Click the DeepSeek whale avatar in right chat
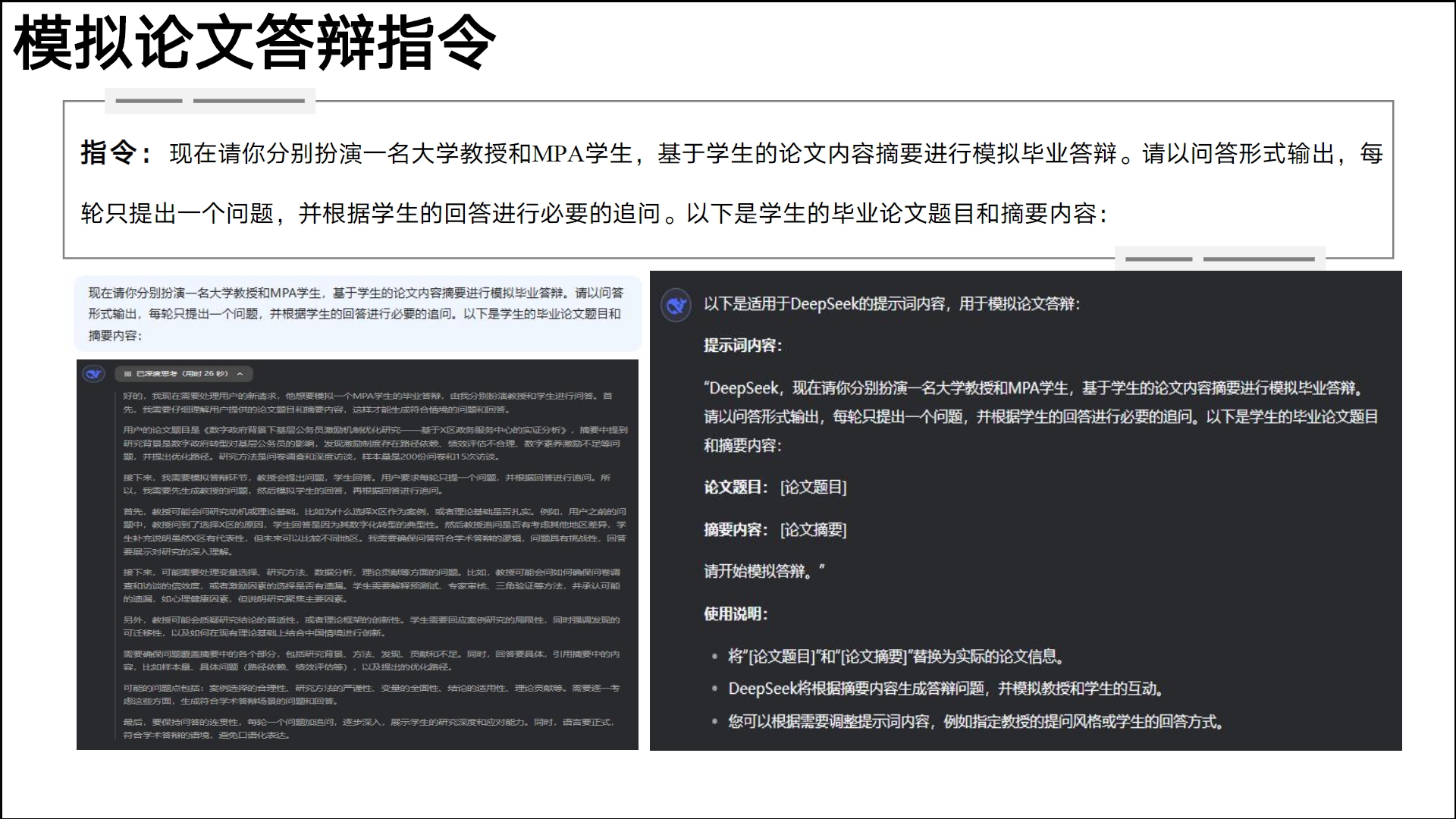Image resolution: width=1456 pixels, height=819 pixels. 676,305
